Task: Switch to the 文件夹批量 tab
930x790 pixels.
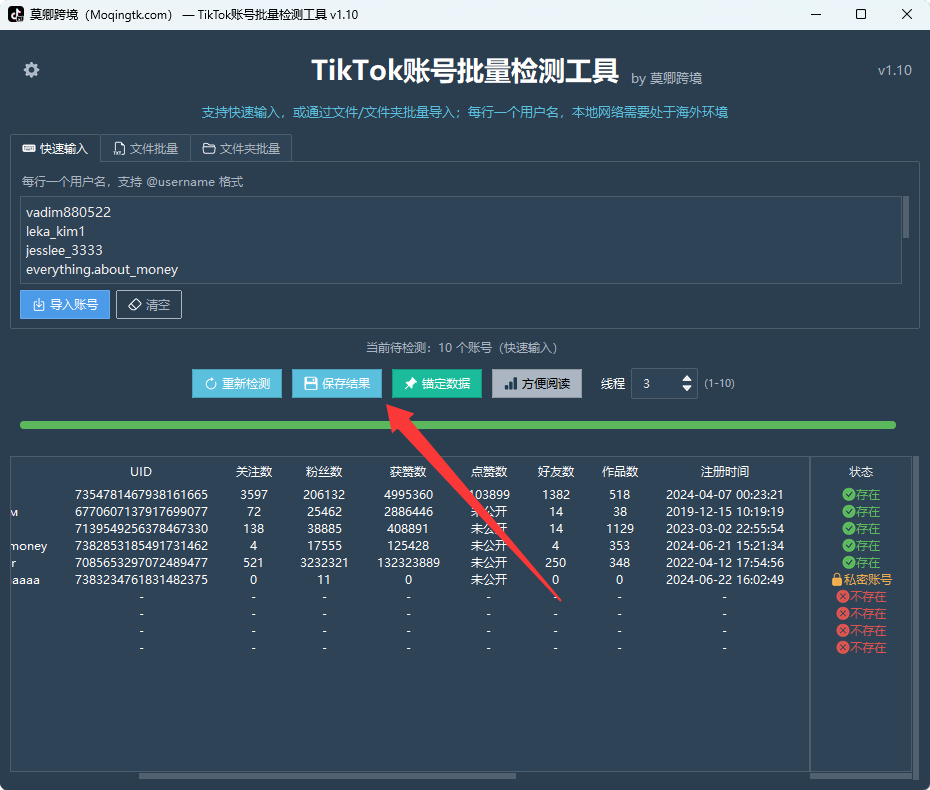Action: click(x=241, y=148)
